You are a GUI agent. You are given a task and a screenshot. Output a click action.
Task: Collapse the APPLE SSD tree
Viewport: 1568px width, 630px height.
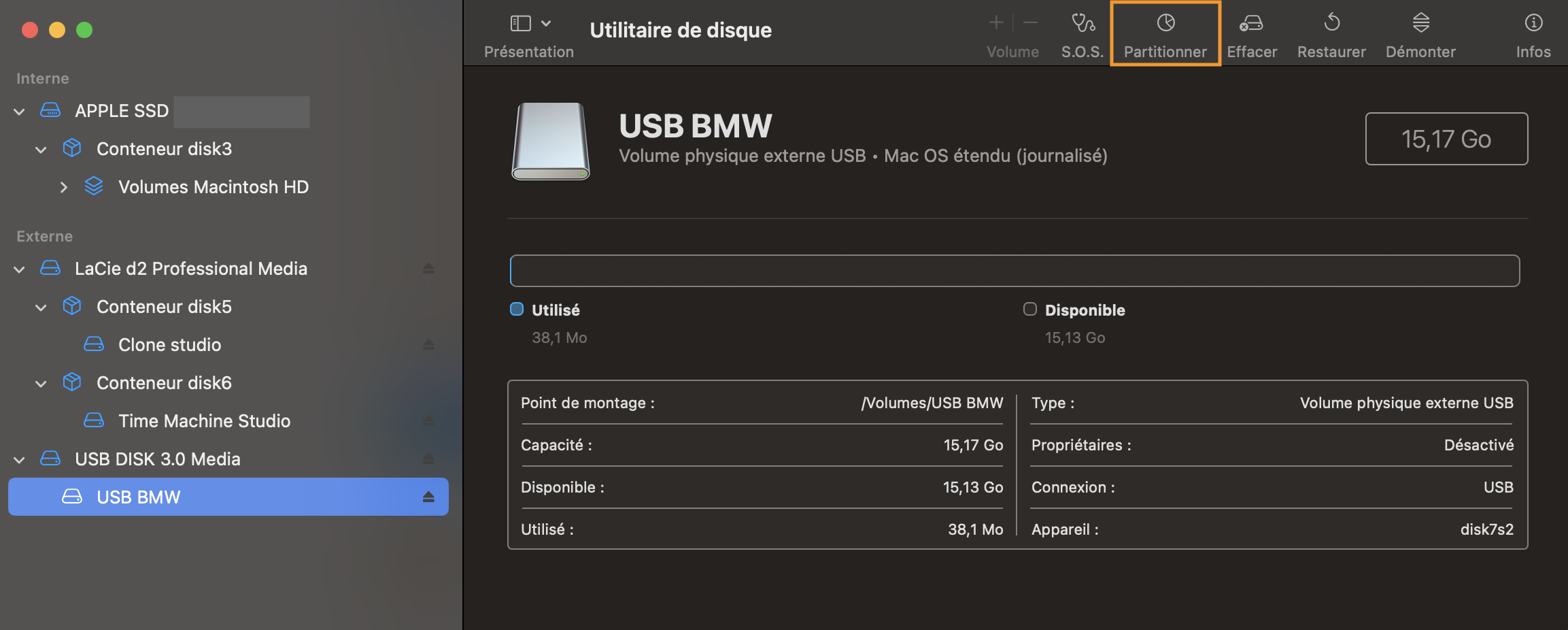point(19,112)
